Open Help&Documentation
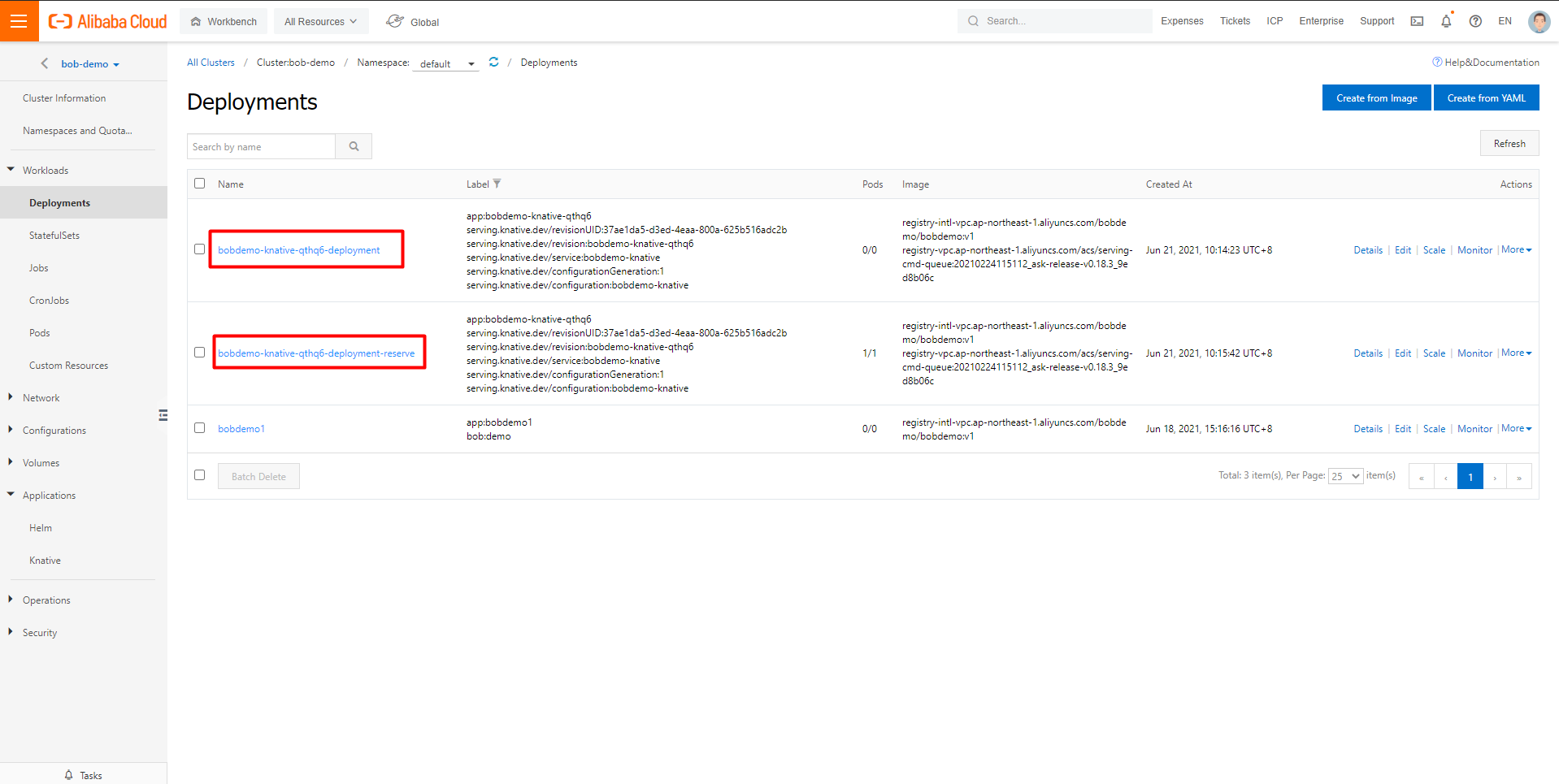The height and width of the screenshot is (784, 1559). coord(1485,63)
